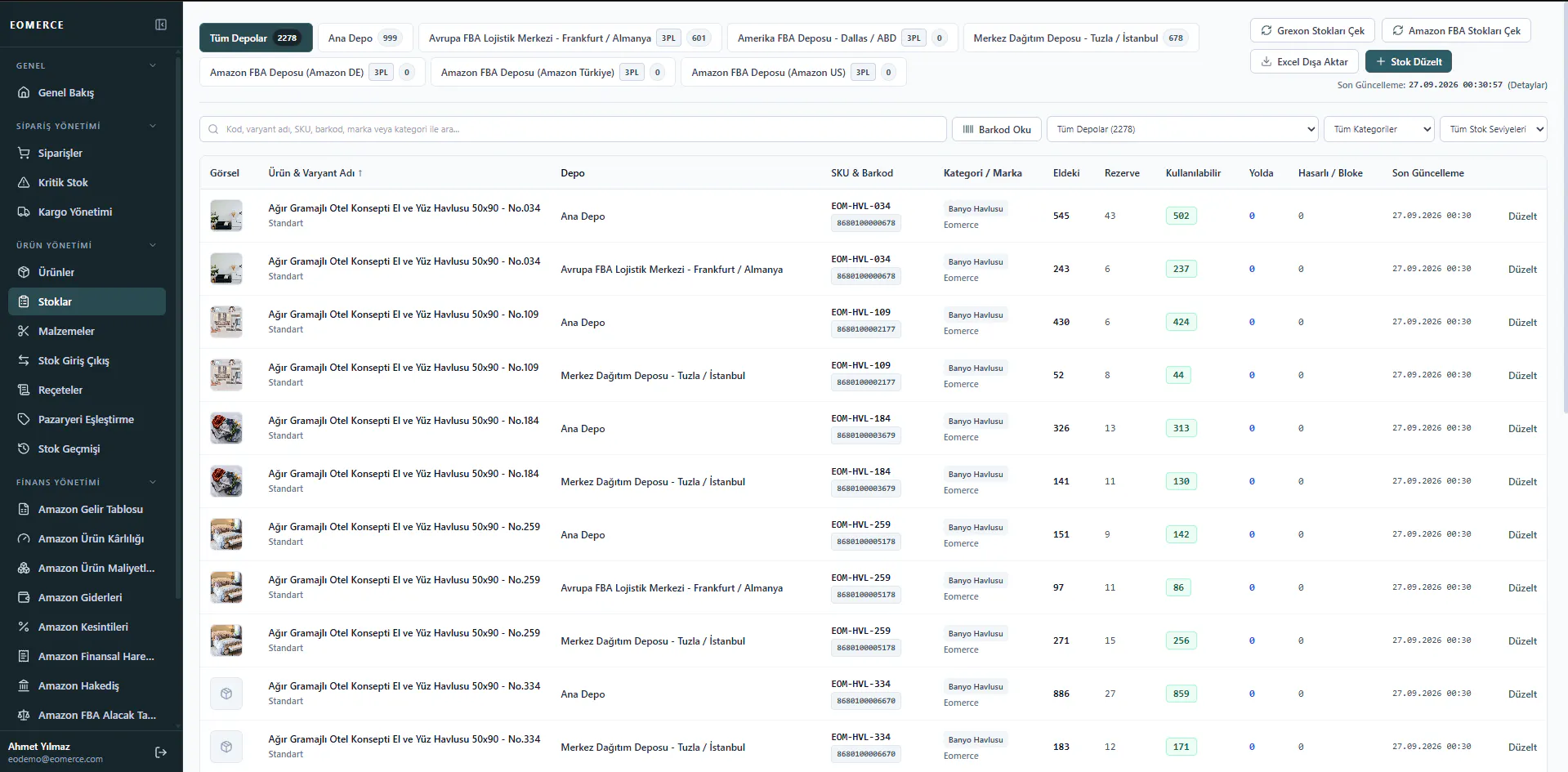This screenshot has height=772, width=1568.
Task: Open Amazon Kesintileri
Action: tap(87, 627)
